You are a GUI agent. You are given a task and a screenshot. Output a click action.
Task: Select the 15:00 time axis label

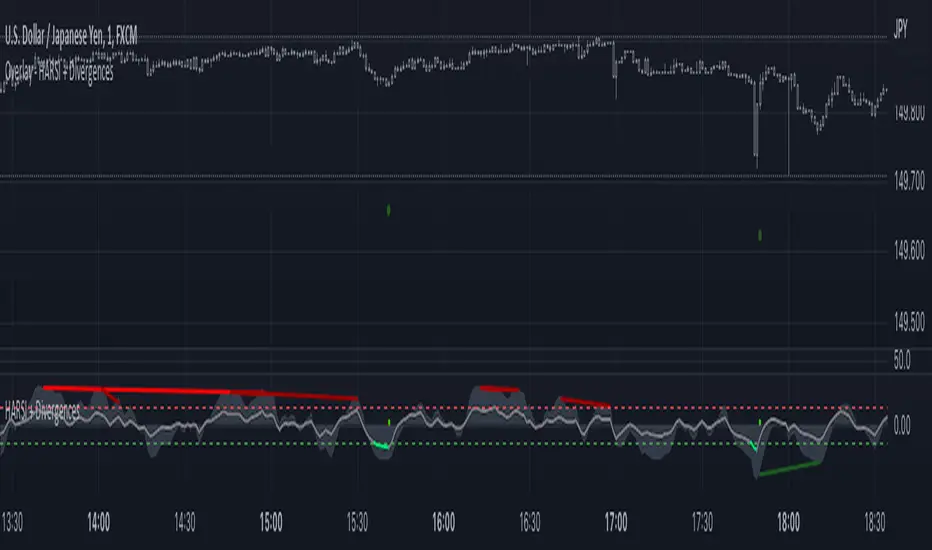click(x=271, y=523)
